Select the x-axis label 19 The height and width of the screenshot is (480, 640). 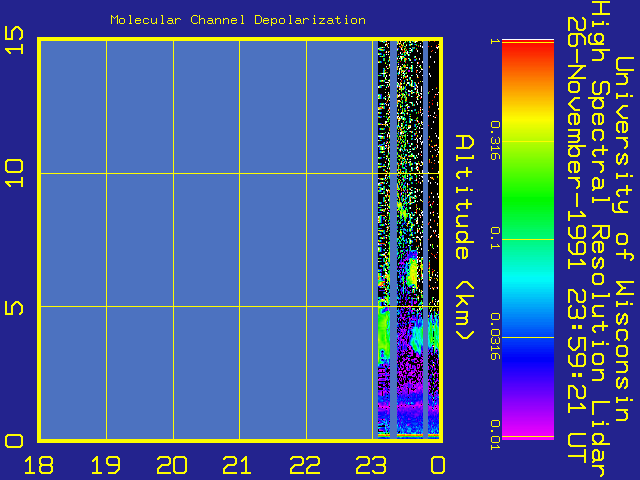(105, 465)
